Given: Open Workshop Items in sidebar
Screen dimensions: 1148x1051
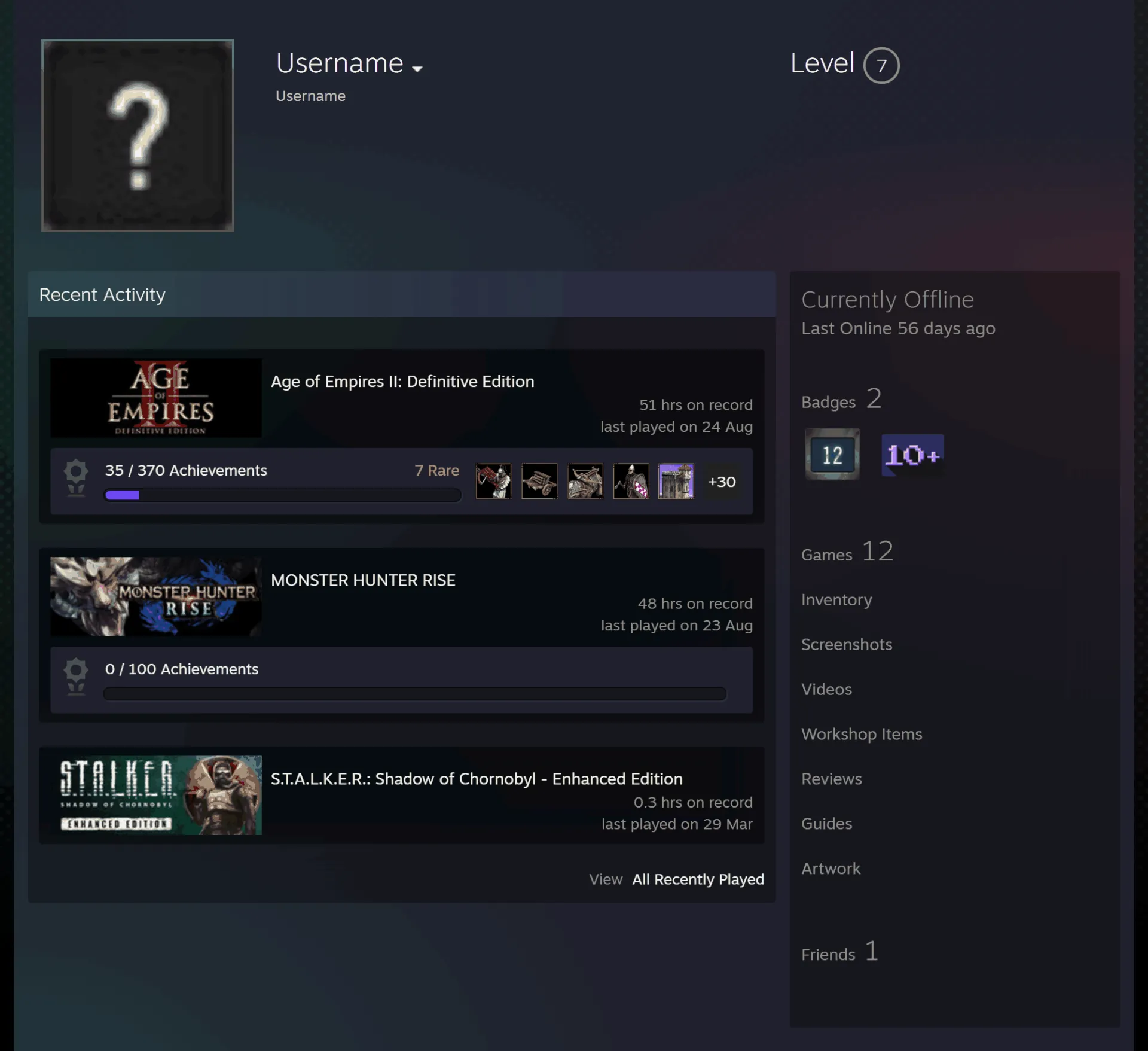Looking at the screenshot, I should pyautogui.click(x=862, y=734).
